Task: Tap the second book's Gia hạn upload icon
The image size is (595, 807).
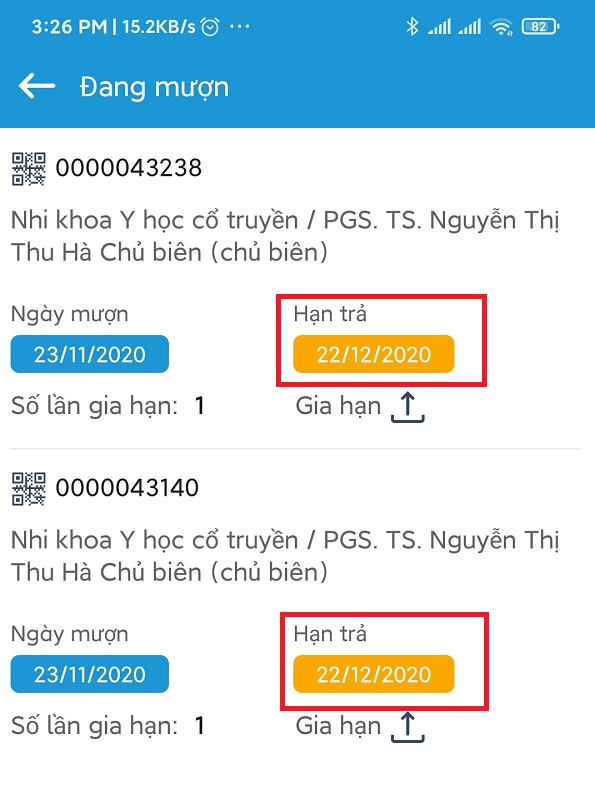Action: pos(408,727)
